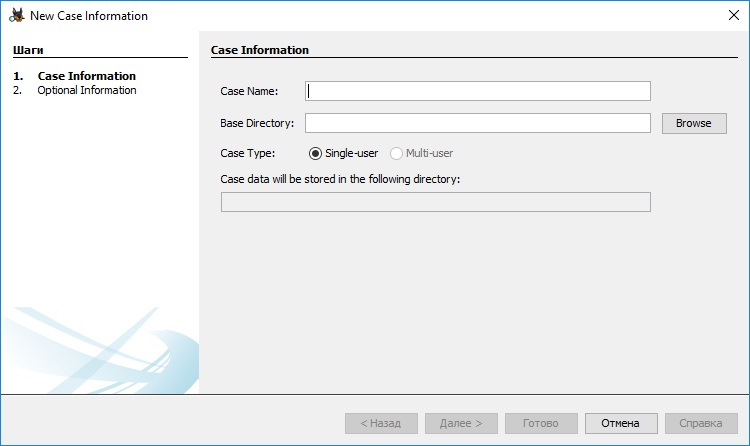Finish the wizard with Готово
750x446 pixels.
[541, 423]
